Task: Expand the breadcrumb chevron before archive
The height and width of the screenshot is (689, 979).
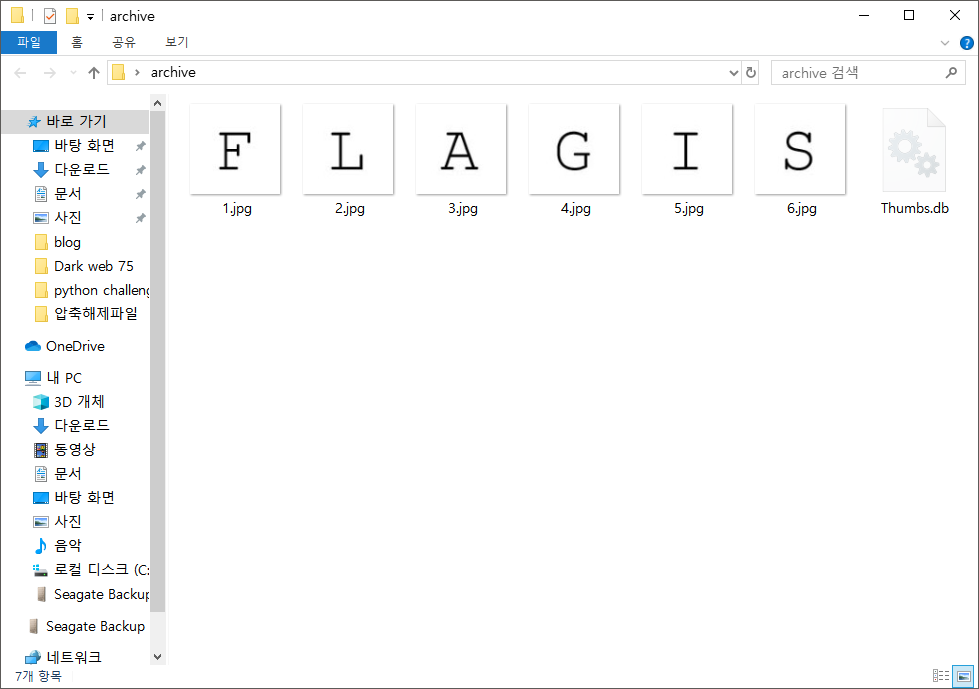Action: (x=137, y=72)
